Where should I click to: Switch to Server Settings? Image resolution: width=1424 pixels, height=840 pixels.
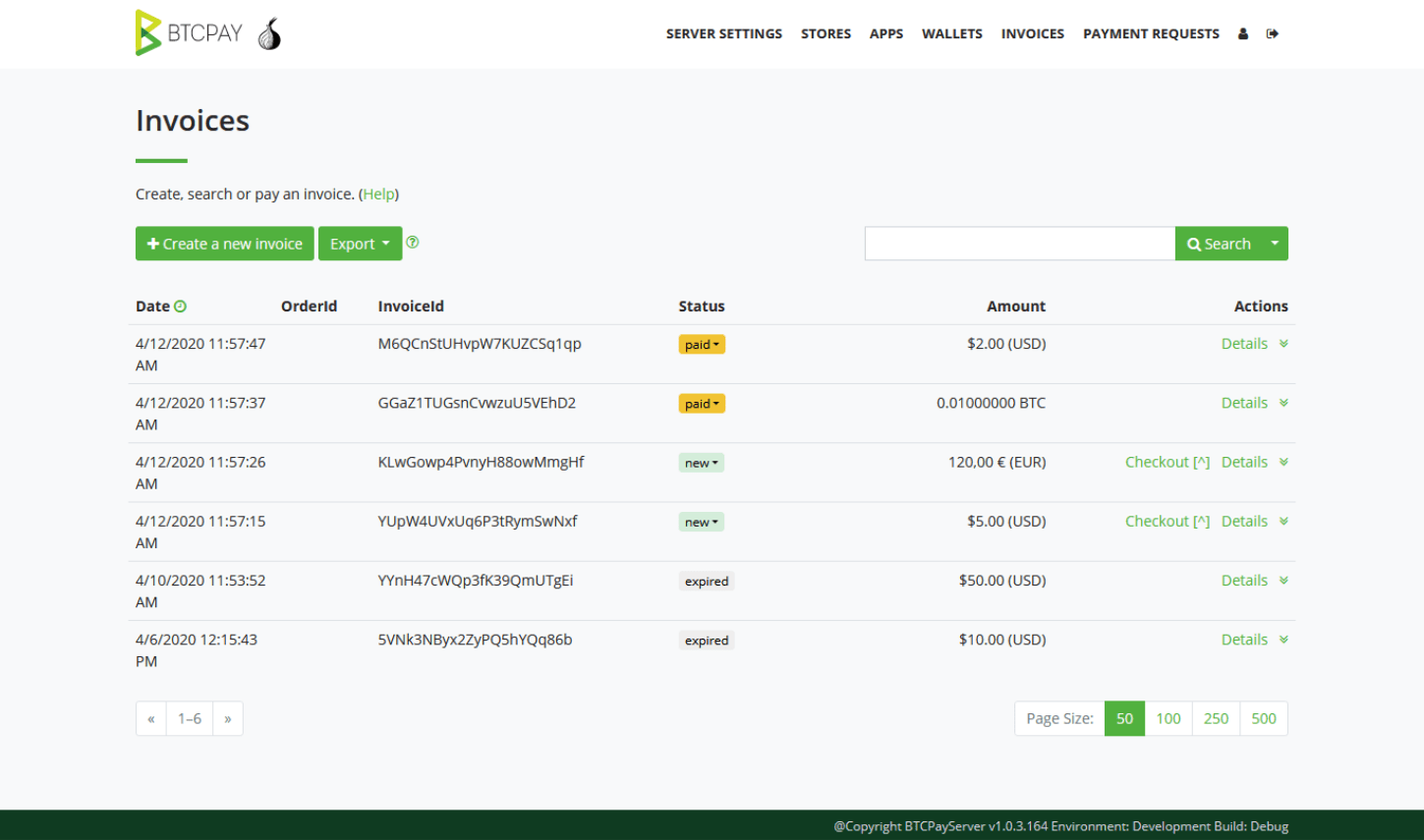pos(724,32)
